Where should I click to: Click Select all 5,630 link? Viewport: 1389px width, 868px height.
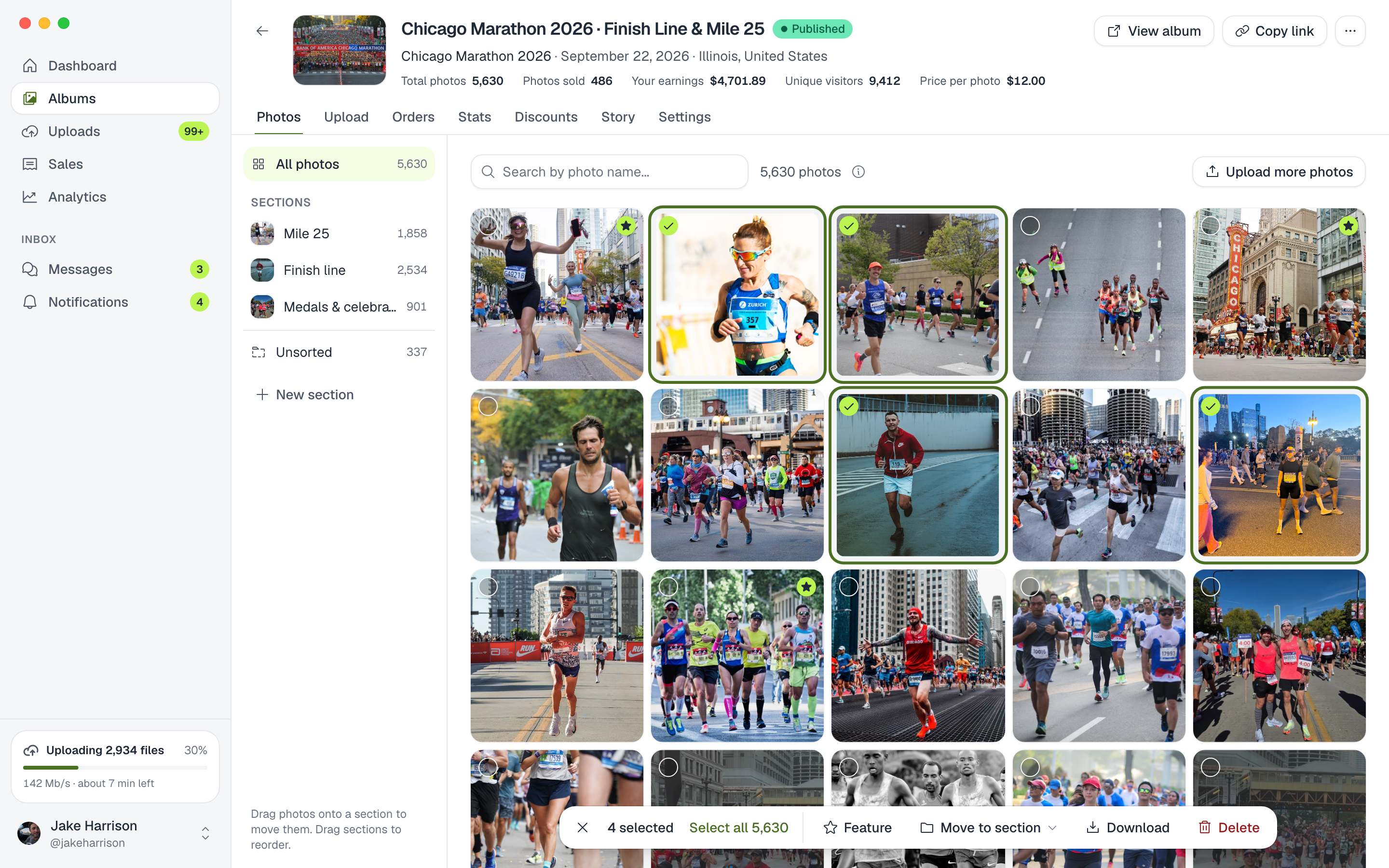click(739, 827)
